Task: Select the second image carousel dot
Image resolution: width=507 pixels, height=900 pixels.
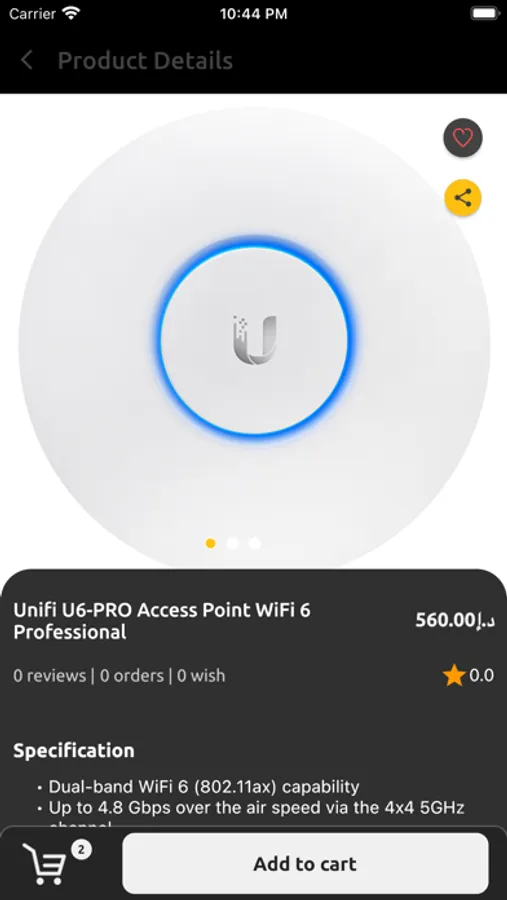Action: click(x=233, y=543)
